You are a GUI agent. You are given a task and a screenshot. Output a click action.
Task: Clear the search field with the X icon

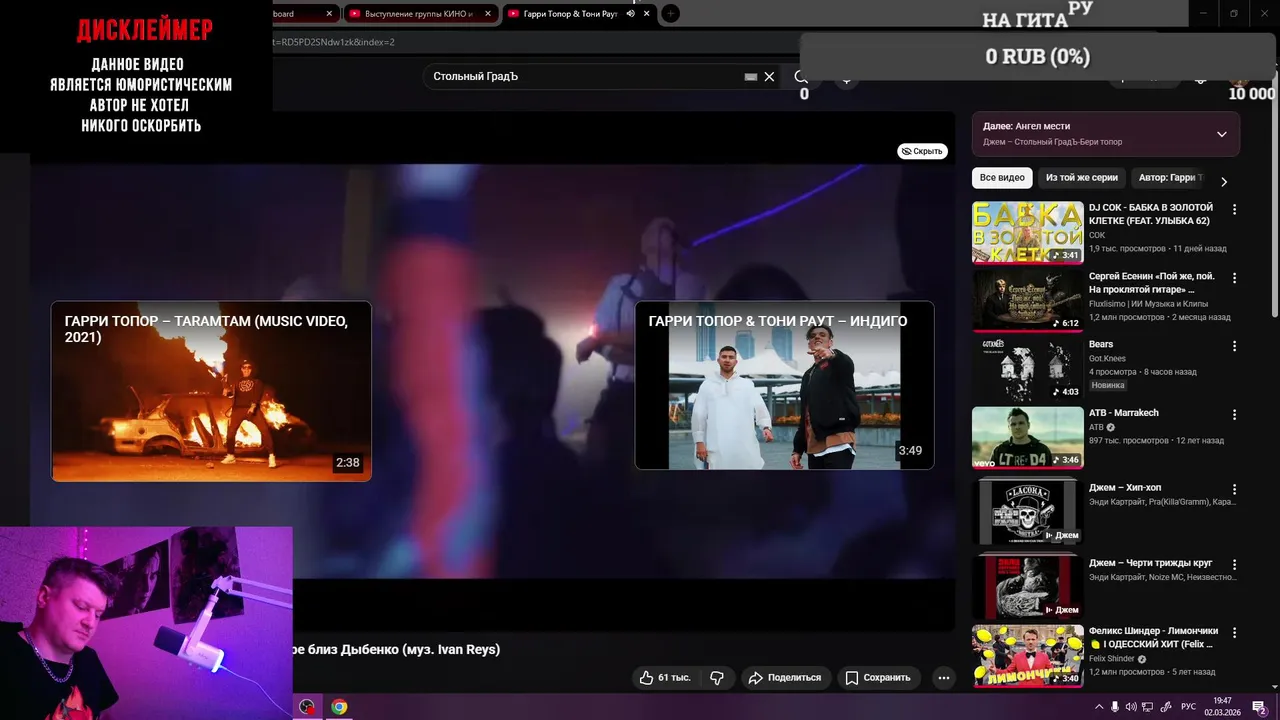tap(769, 77)
